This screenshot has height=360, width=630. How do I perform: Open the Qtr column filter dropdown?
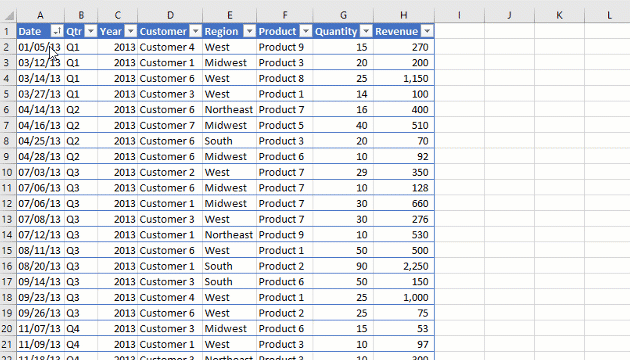coord(91,31)
